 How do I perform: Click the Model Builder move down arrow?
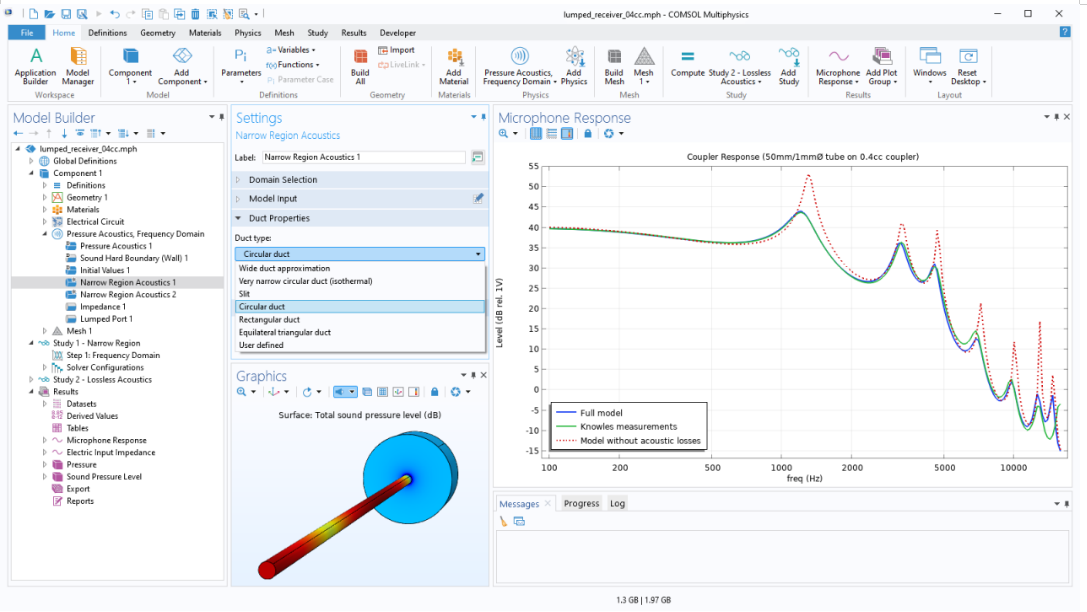pos(64,133)
